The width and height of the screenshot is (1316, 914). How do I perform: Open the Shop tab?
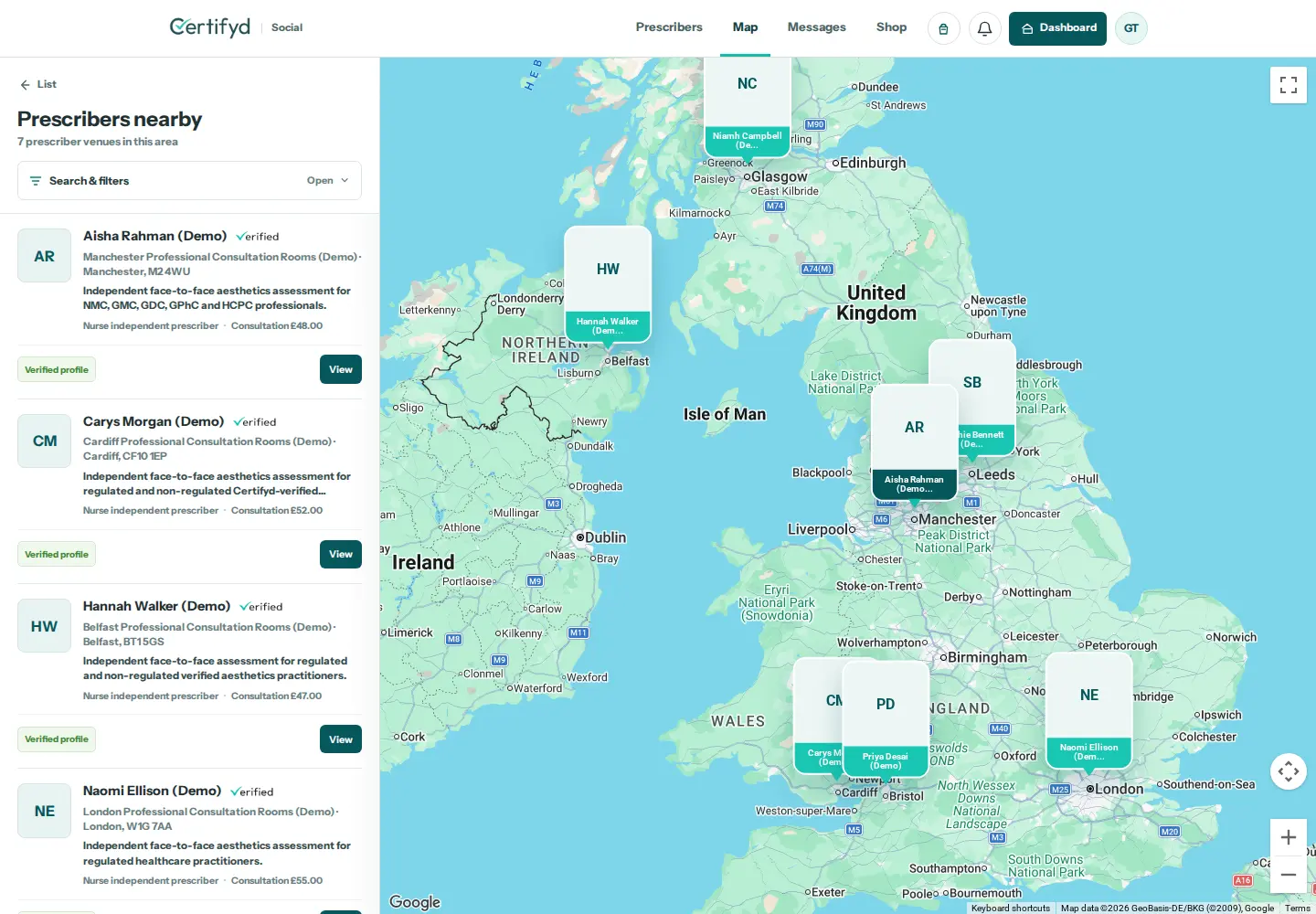[x=891, y=27]
